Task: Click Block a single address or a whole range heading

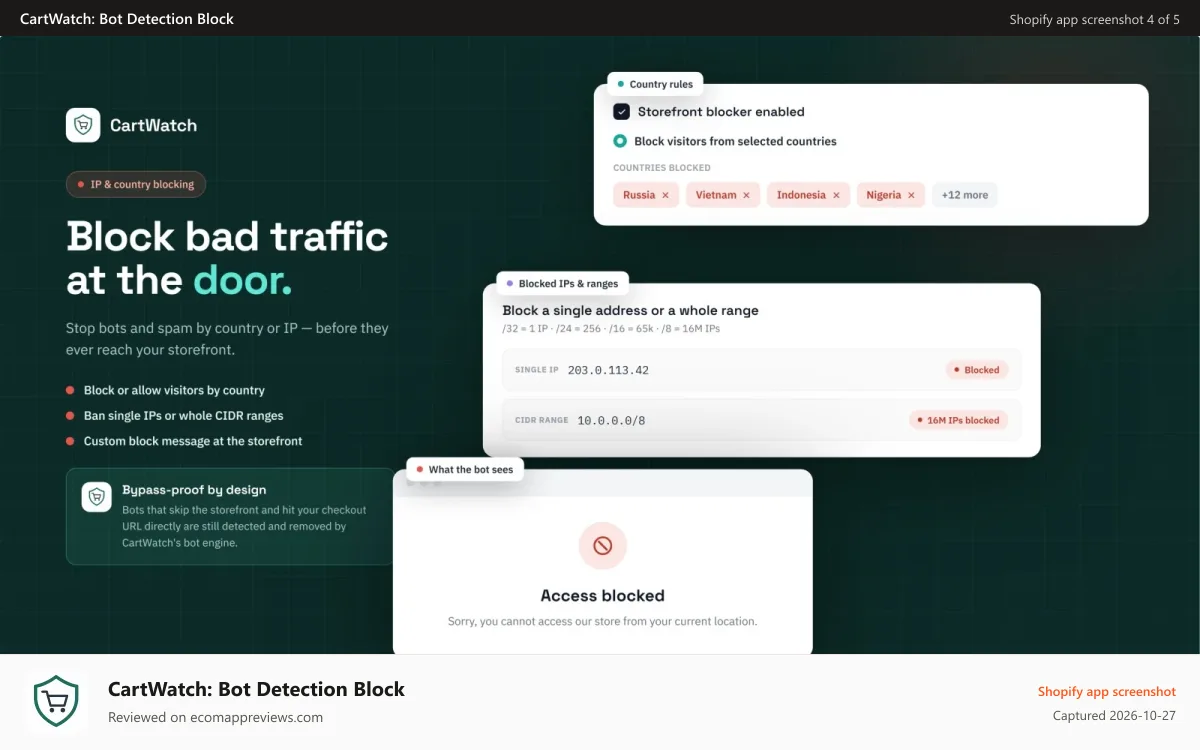Action: 630,310
